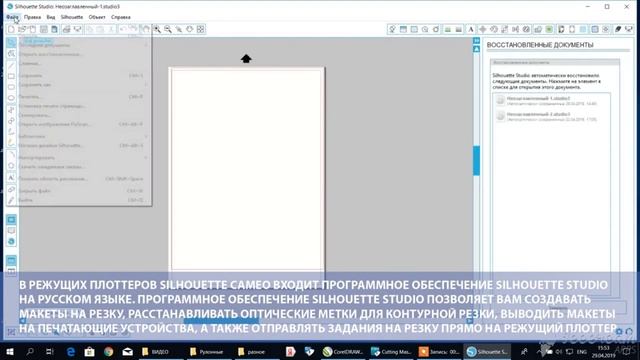Click the Save to library icon
This screenshot has height=360, width=640.
tap(54, 29)
